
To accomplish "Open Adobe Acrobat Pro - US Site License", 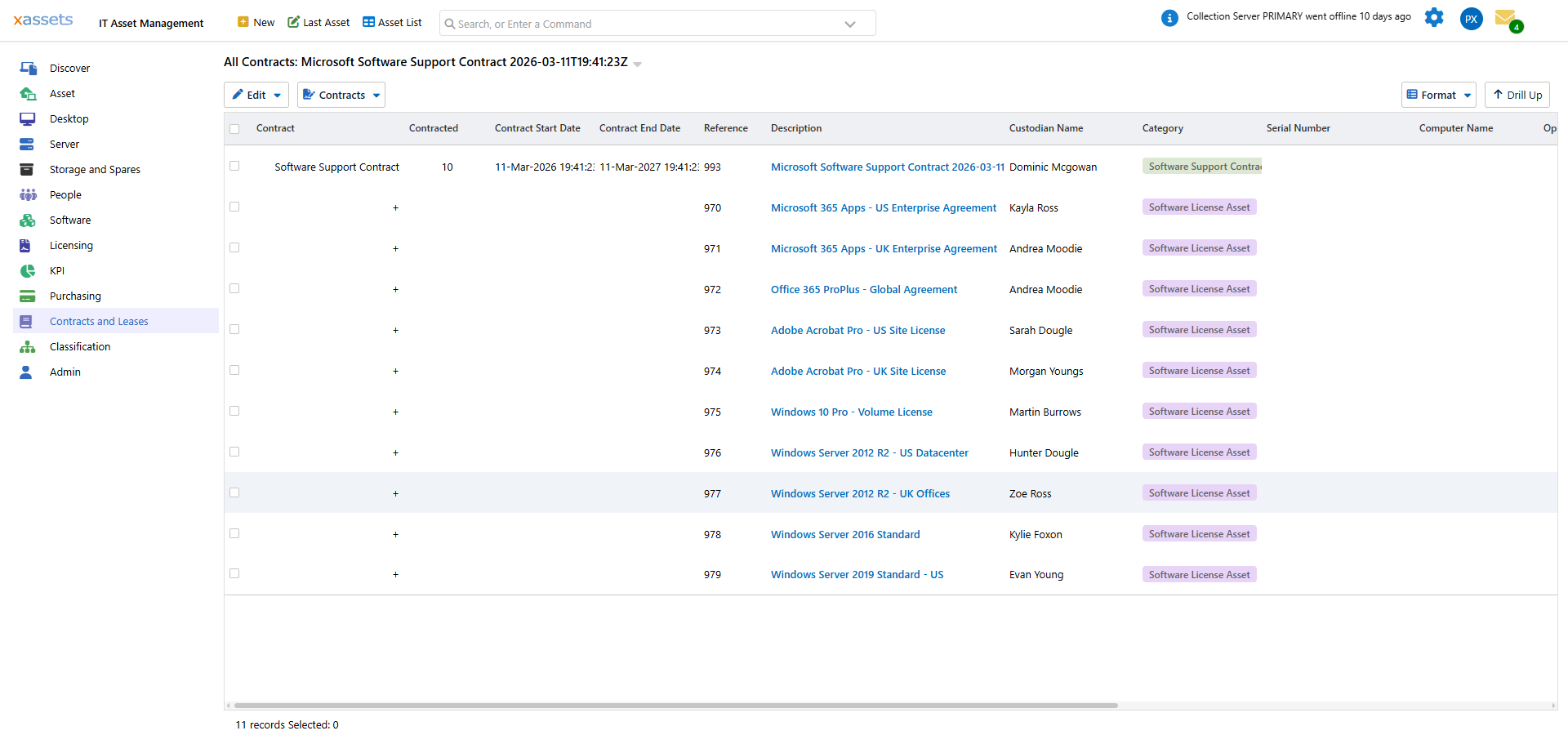I will [857, 330].
